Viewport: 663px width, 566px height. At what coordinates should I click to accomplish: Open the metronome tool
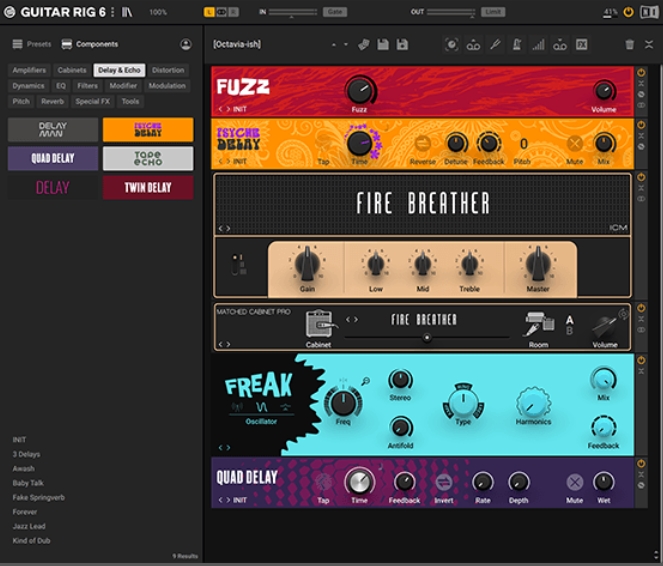pyautogui.click(x=517, y=44)
